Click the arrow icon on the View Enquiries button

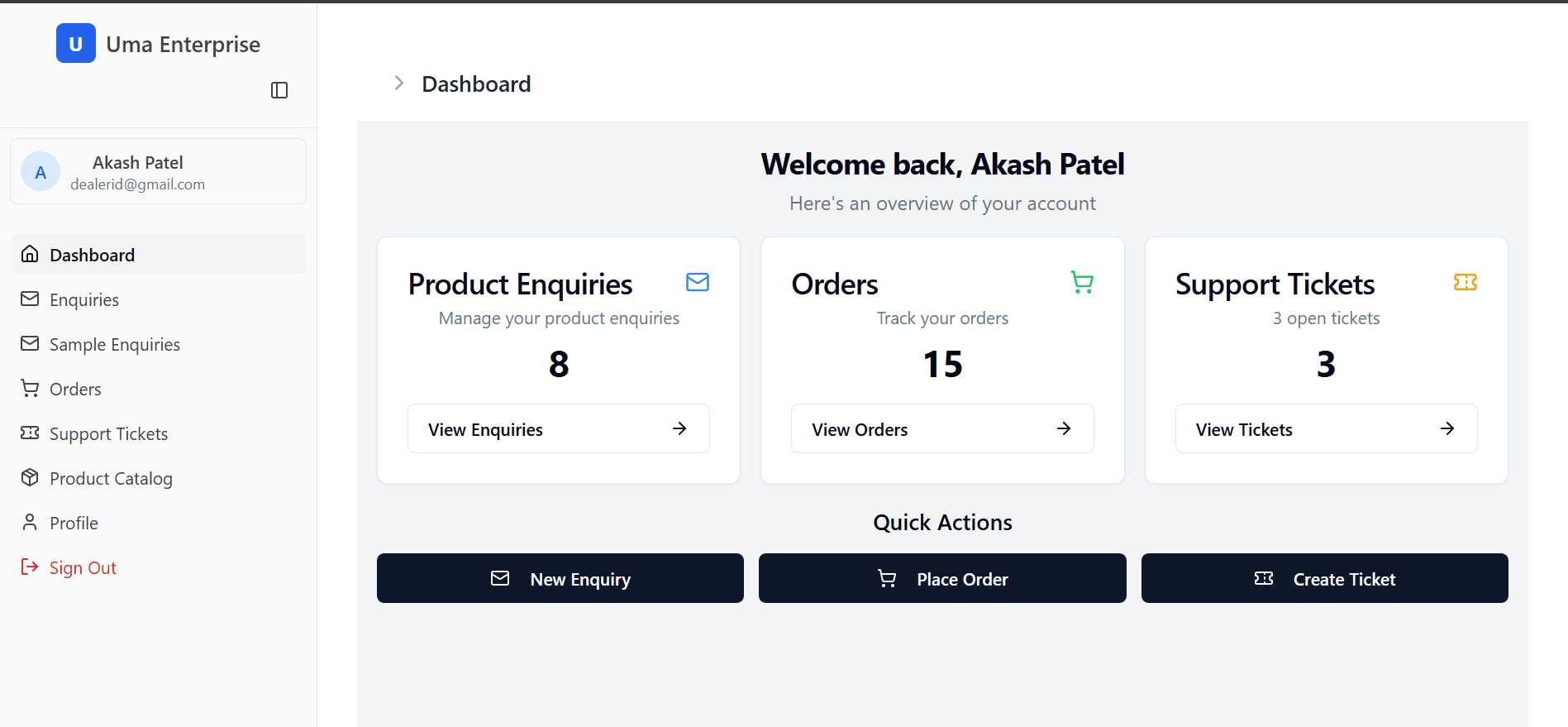tap(679, 428)
